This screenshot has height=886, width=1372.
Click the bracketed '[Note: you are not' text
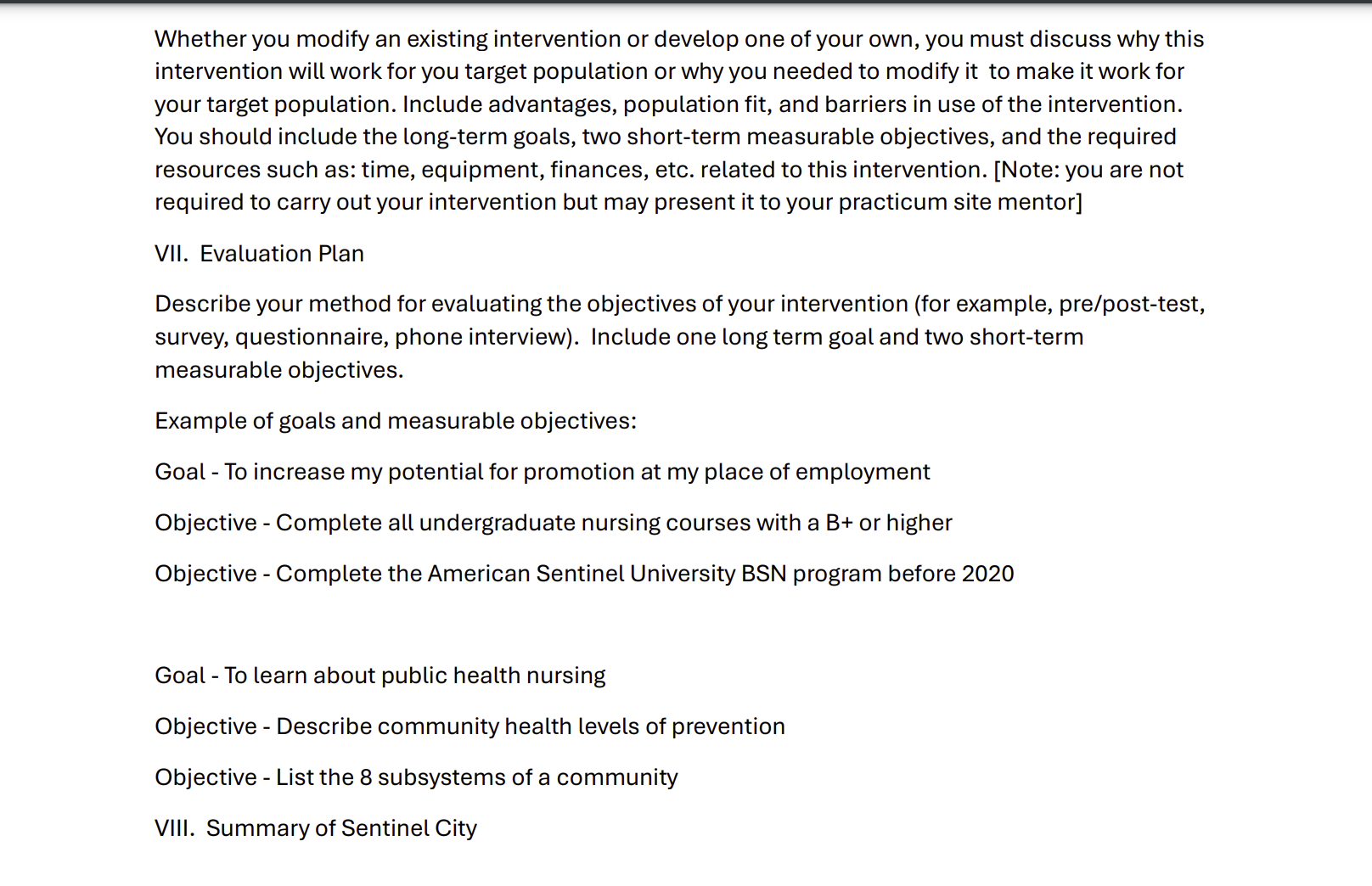[x=1088, y=170]
